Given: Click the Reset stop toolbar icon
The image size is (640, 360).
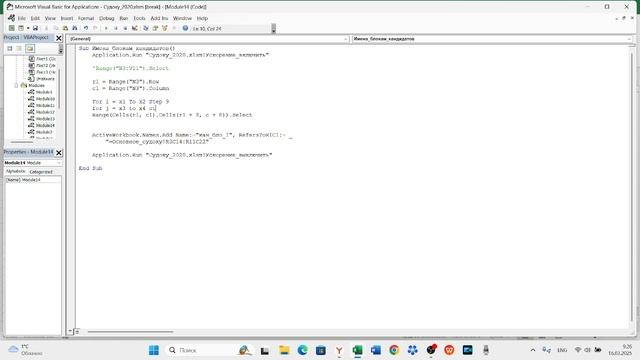Looking at the screenshot, I should (x=125, y=28).
